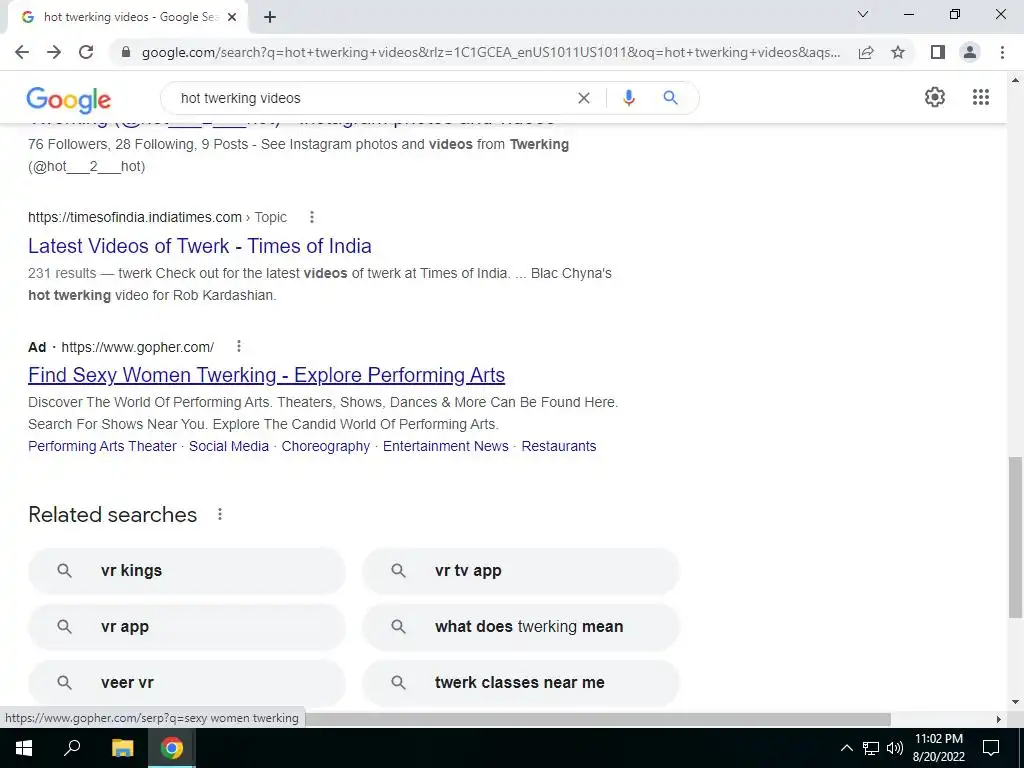
Task: Open Latest Videos of Twerk - Times of India
Action: coord(200,246)
